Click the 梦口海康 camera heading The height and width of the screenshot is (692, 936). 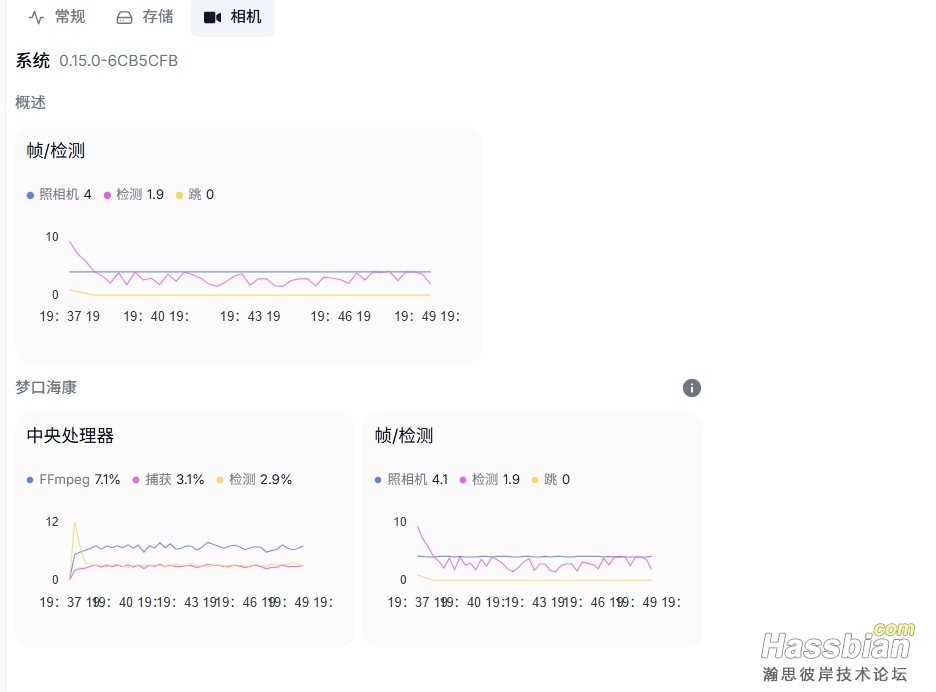46,387
